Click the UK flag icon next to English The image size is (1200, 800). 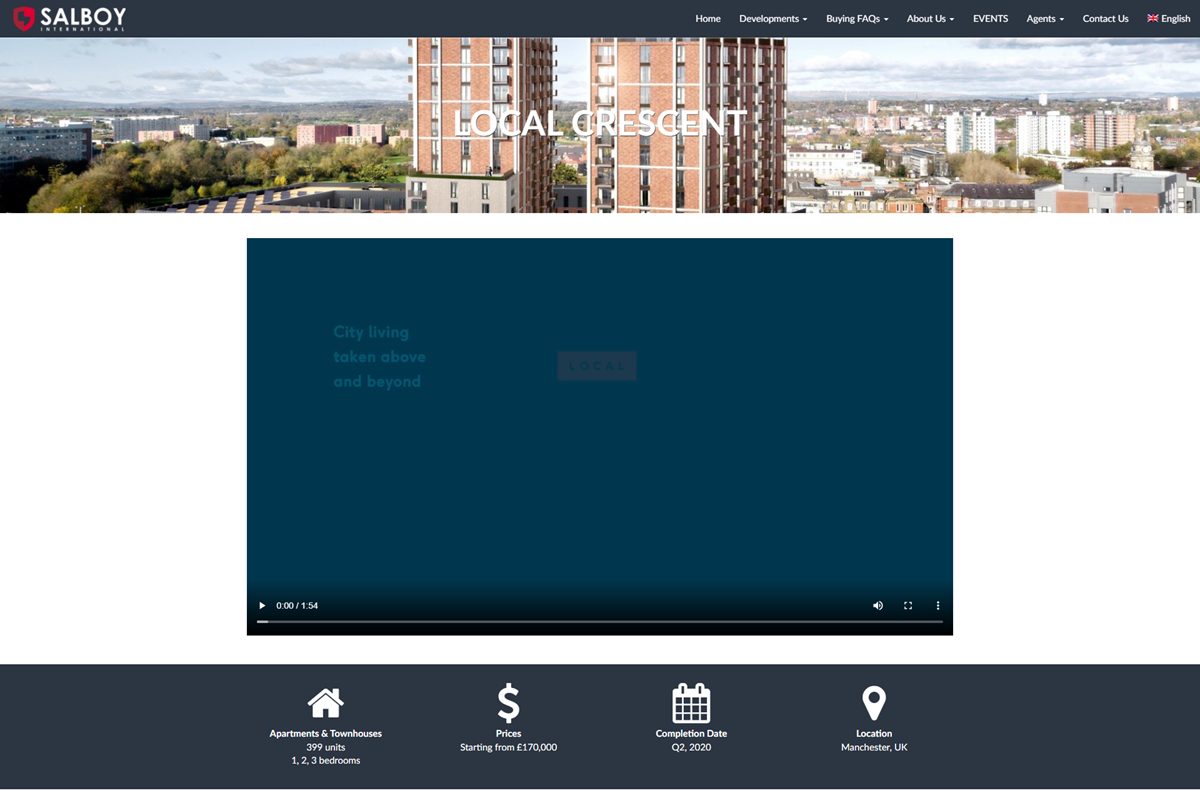(x=1152, y=18)
